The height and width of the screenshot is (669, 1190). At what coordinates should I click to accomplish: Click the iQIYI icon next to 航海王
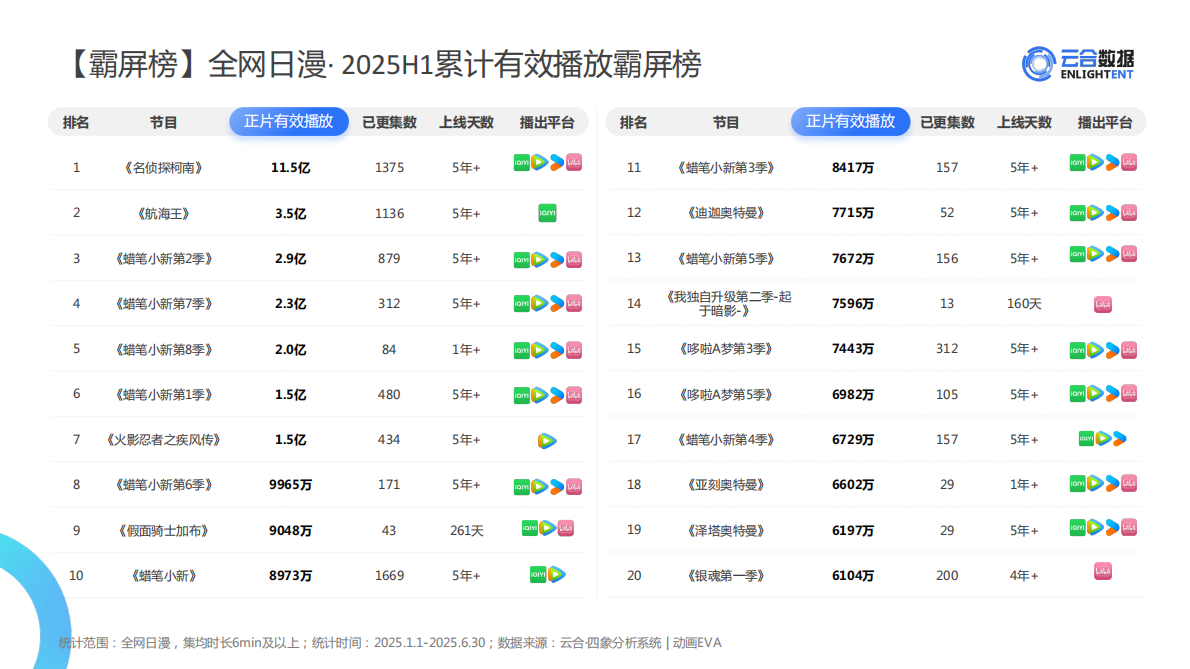pyautogui.click(x=545, y=212)
